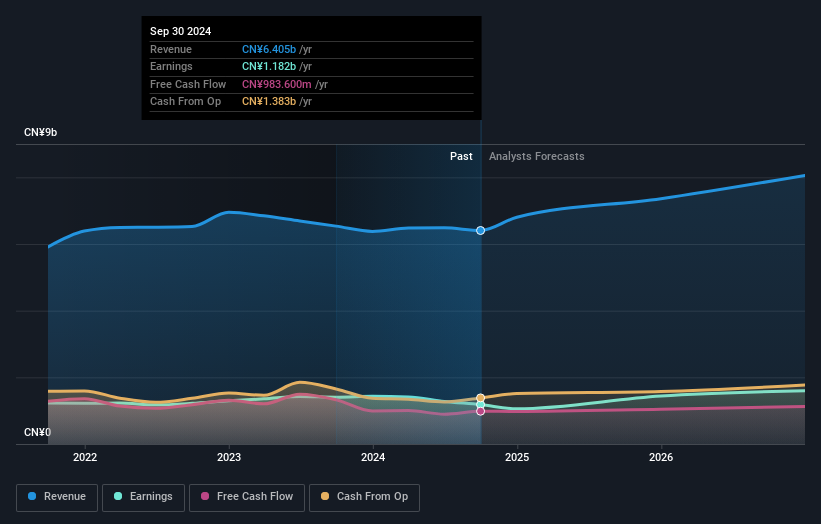Click the orange Cash From Op data point
The height and width of the screenshot is (524, 821).
pyautogui.click(x=481, y=398)
